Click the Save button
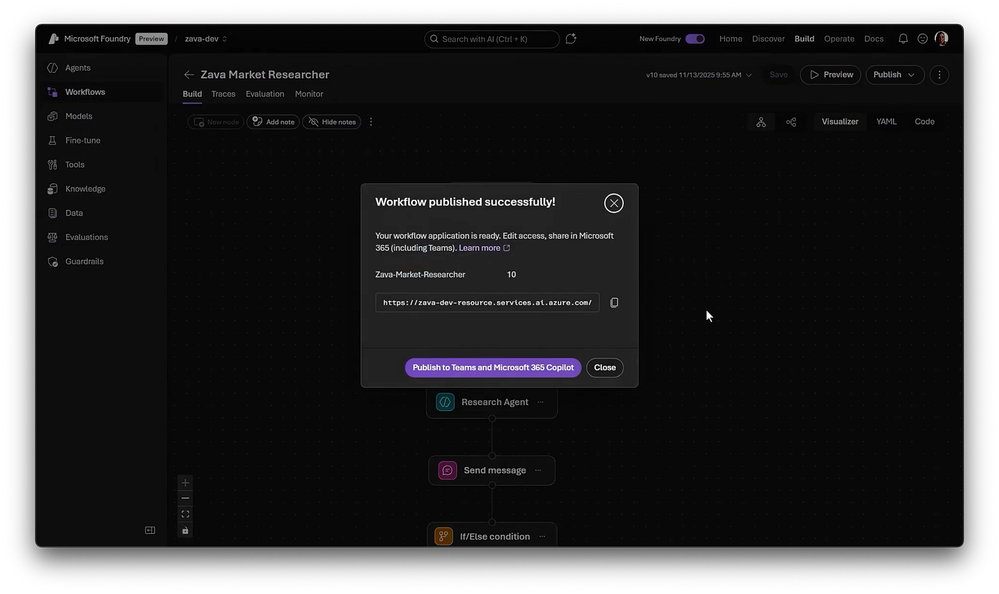The height and width of the screenshot is (594, 999). point(778,75)
